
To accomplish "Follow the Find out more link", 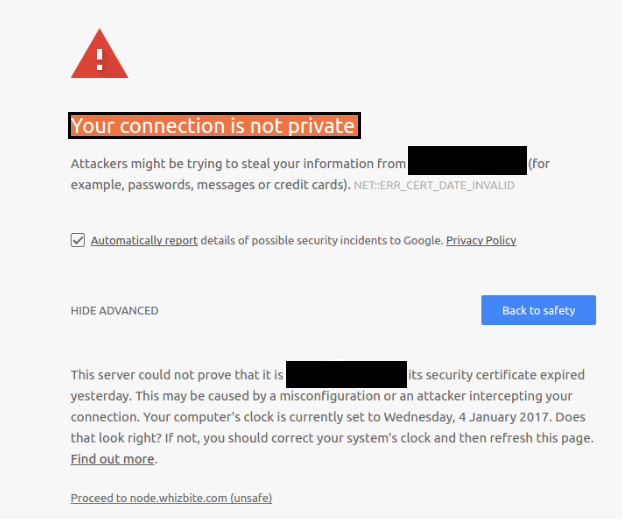I will [x=112, y=459].
